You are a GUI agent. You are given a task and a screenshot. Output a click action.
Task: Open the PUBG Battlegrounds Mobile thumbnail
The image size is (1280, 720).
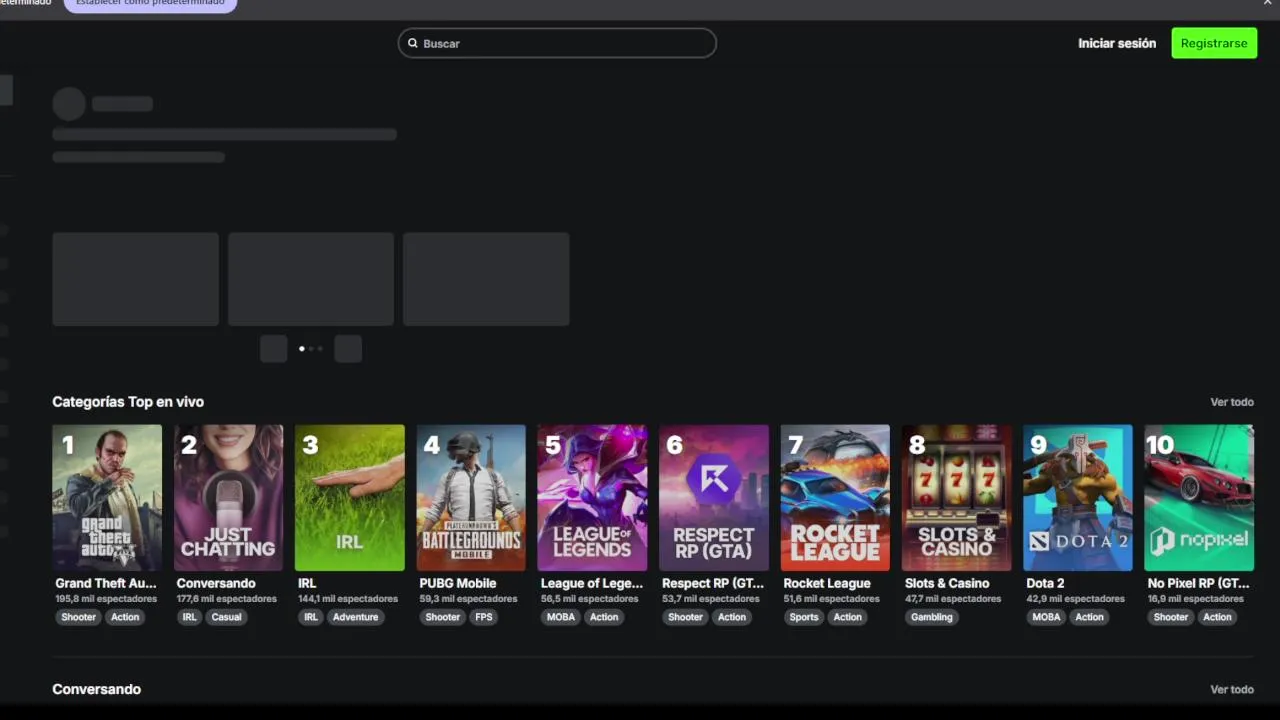pos(471,498)
